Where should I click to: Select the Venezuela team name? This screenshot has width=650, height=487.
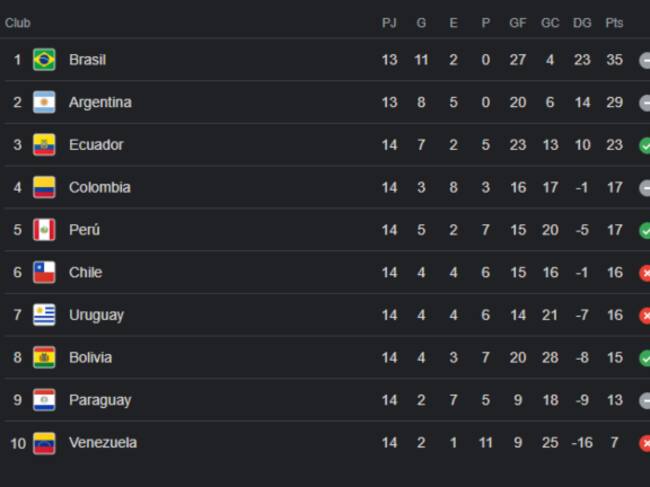tap(103, 443)
